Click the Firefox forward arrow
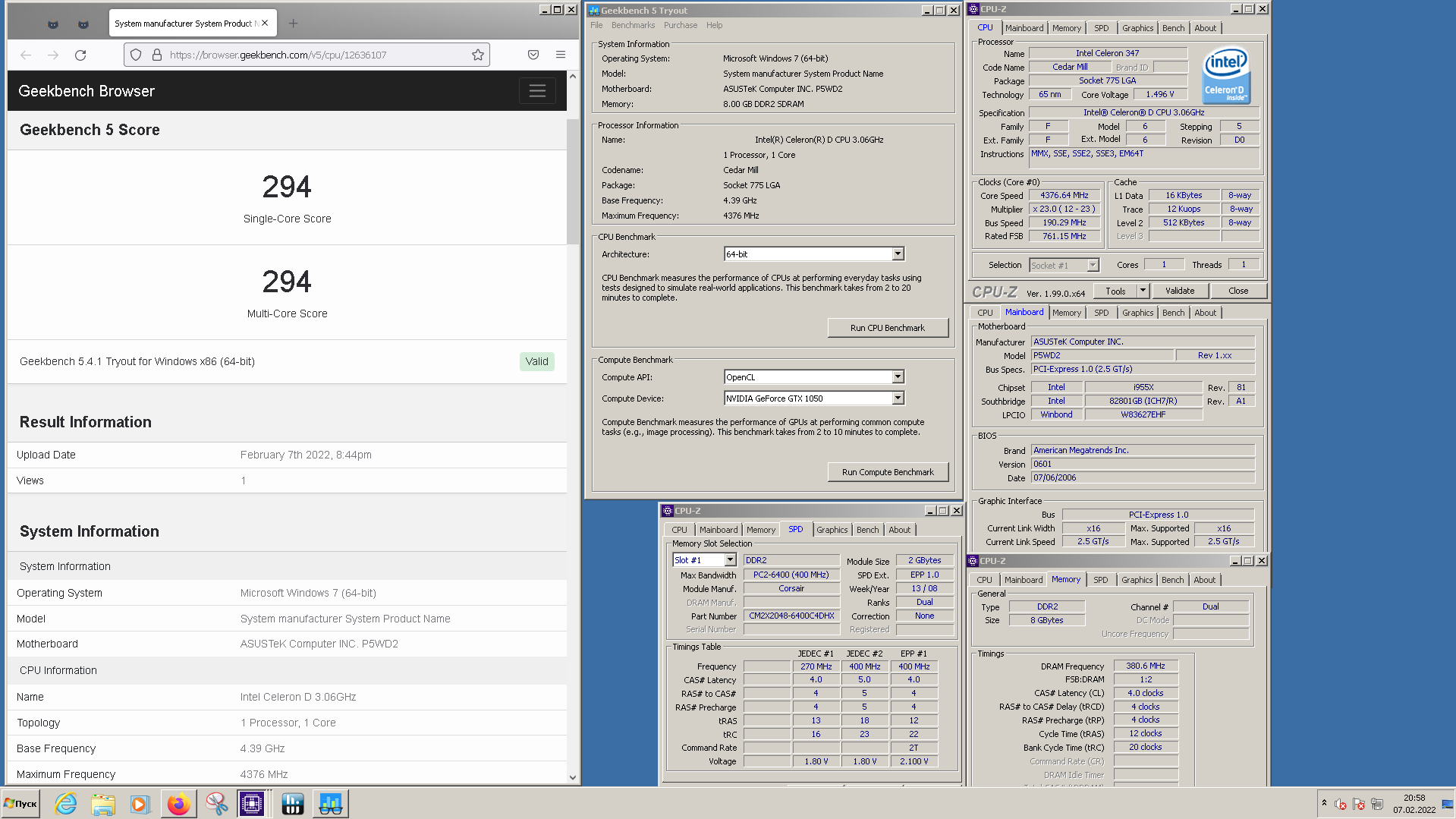 click(52, 55)
